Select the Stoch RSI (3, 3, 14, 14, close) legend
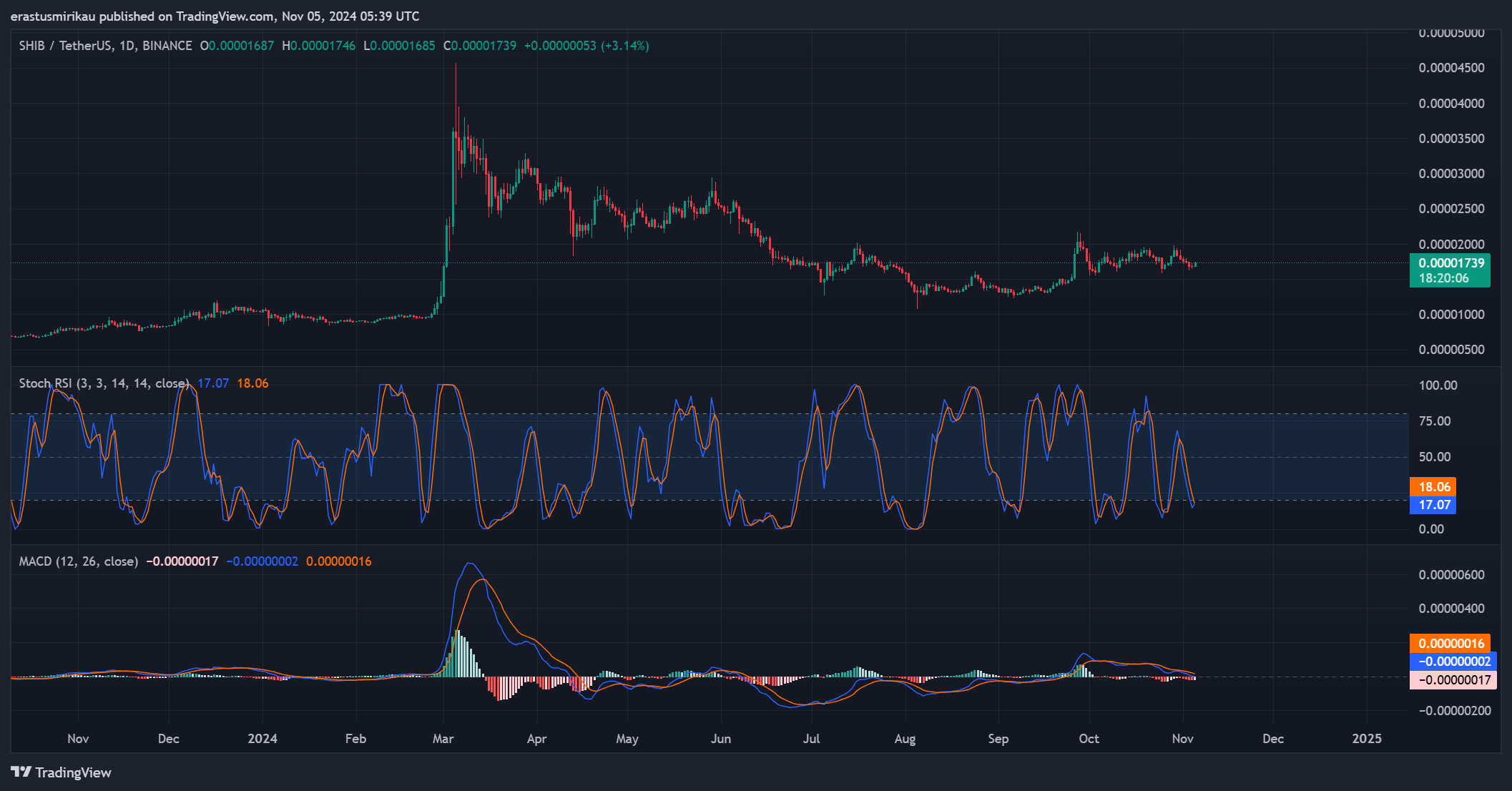This screenshot has width=1512, height=791. tap(104, 383)
